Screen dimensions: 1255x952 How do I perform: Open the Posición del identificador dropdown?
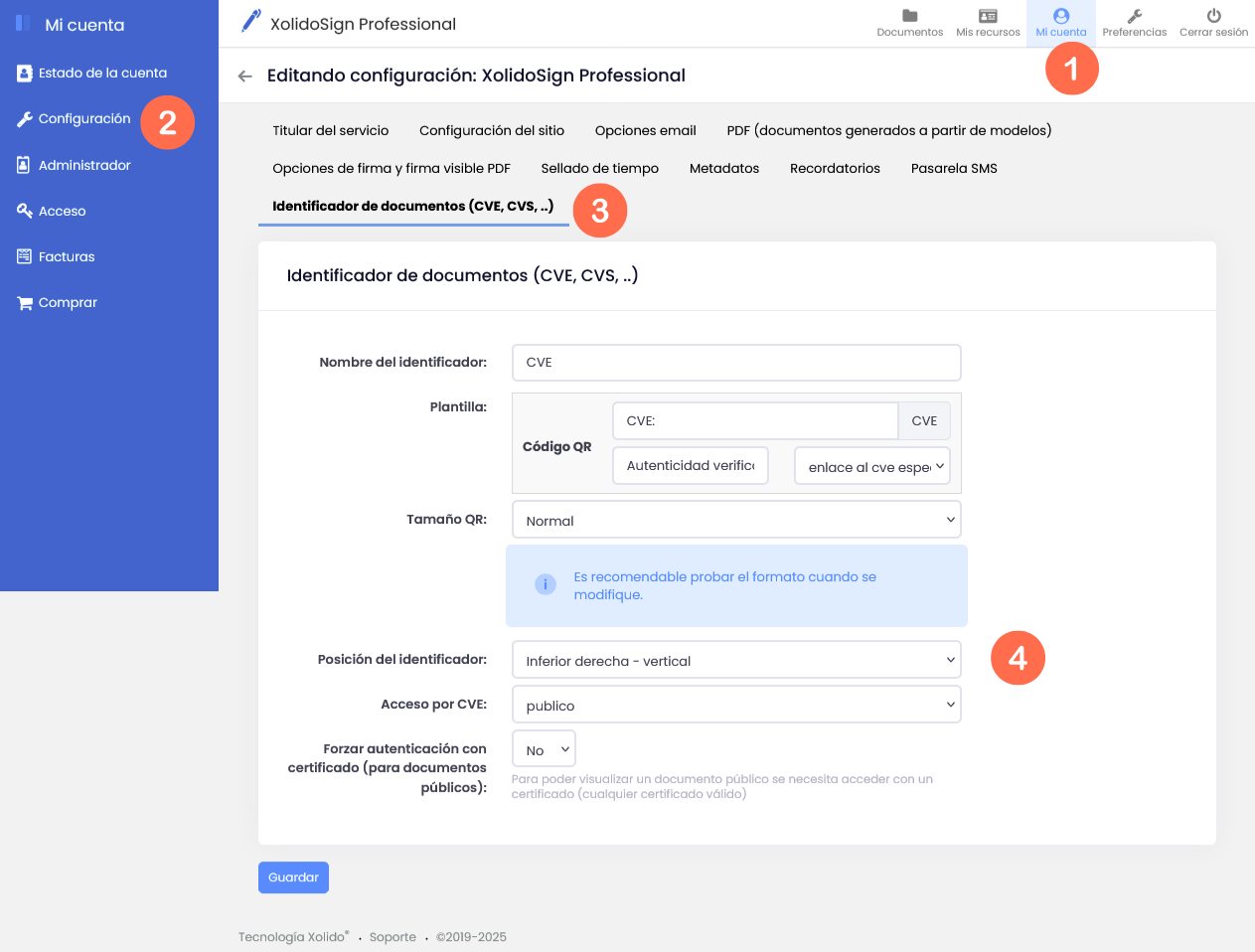coord(736,660)
